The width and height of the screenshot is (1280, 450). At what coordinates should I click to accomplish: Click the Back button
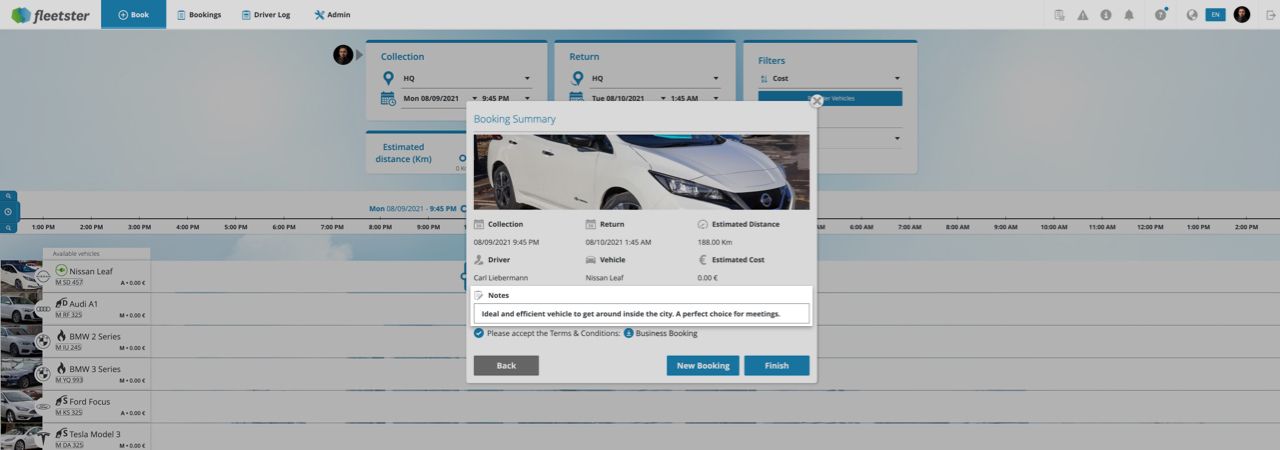pos(506,366)
